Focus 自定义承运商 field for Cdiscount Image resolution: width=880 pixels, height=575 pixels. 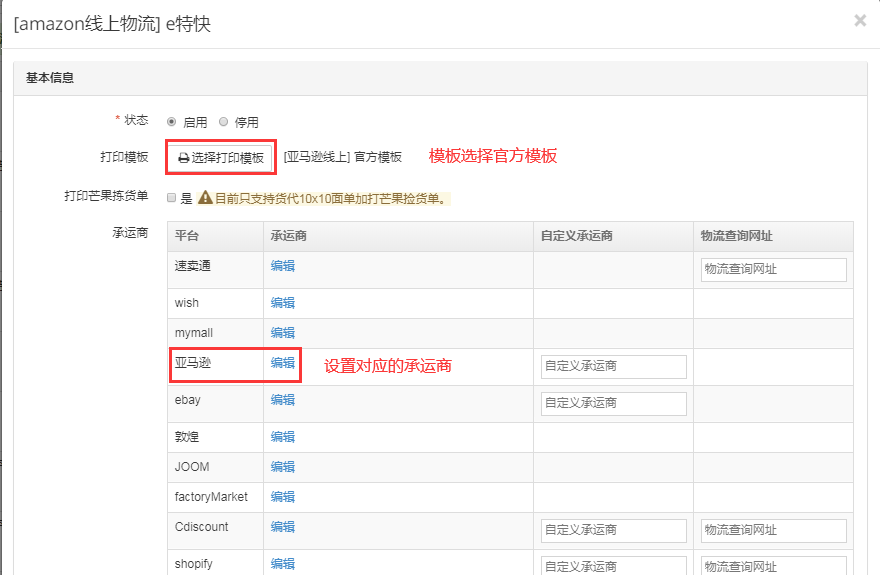point(613,530)
